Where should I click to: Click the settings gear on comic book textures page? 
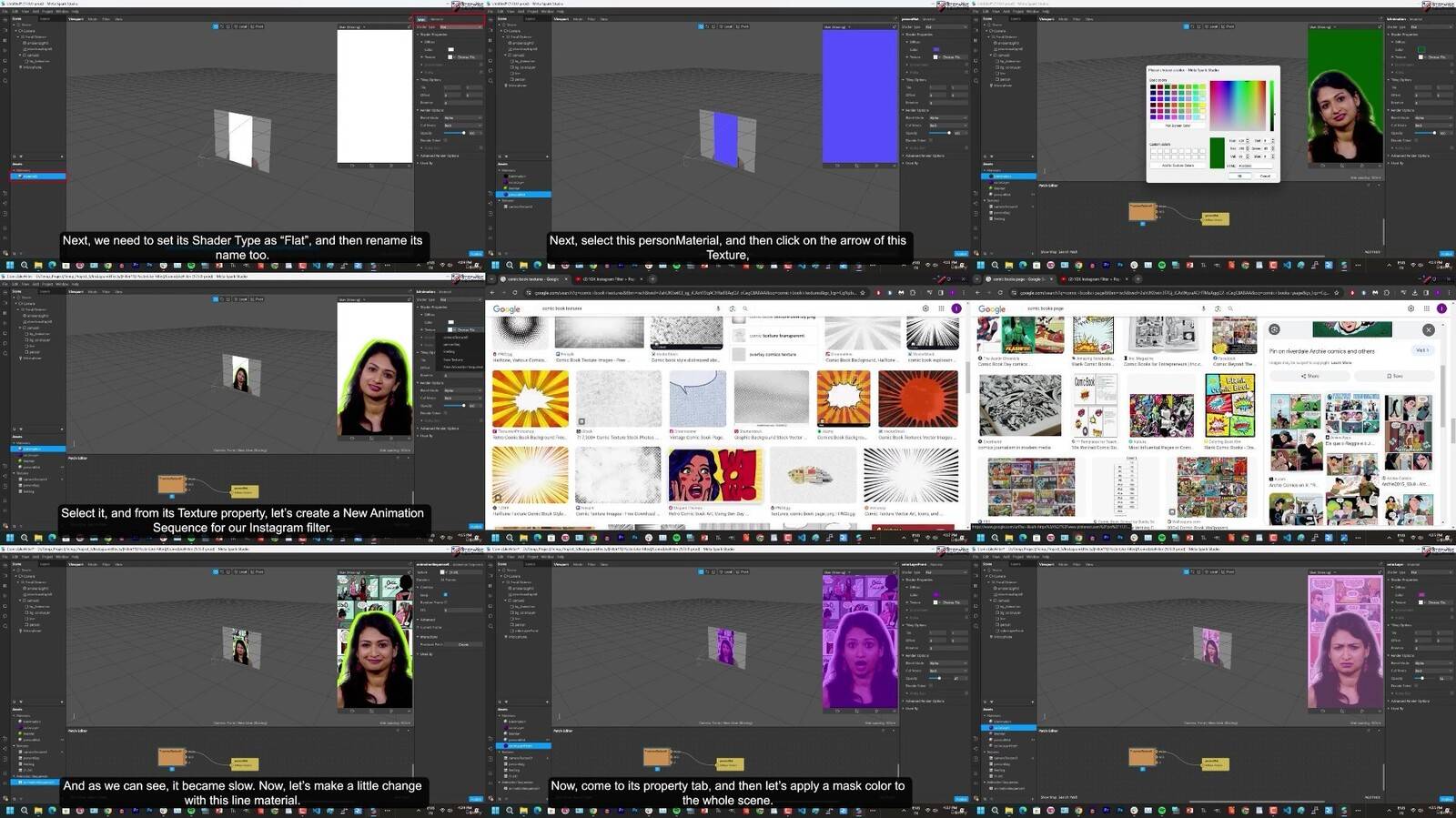click(x=925, y=308)
